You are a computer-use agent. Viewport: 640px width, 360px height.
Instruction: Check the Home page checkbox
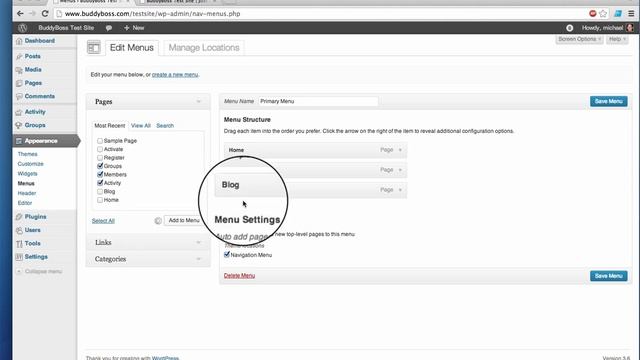point(100,200)
